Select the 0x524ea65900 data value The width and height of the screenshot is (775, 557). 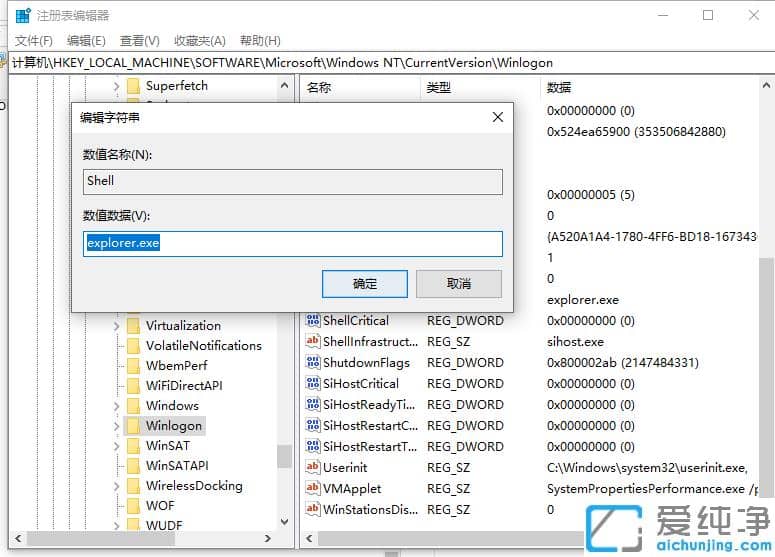tap(636, 132)
